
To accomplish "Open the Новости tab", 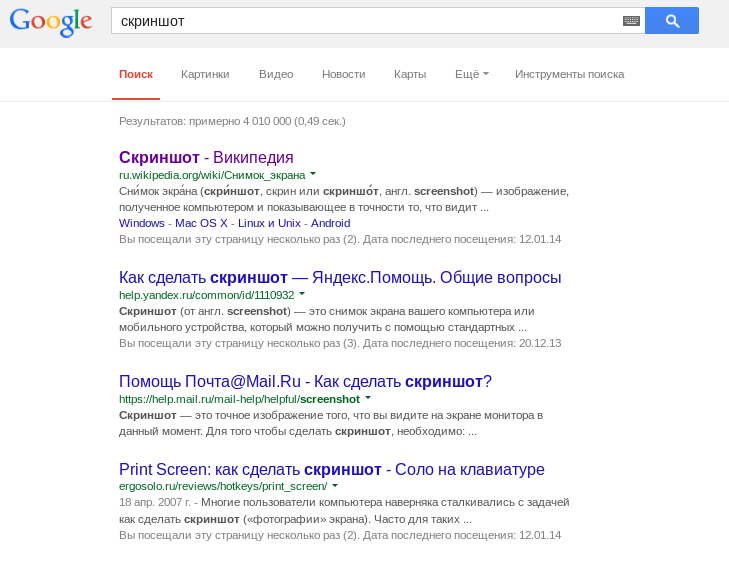I will [x=344, y=74].
